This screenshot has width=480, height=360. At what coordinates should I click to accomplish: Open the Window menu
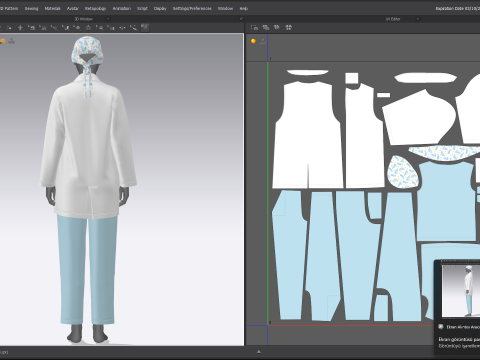(225, 8)
